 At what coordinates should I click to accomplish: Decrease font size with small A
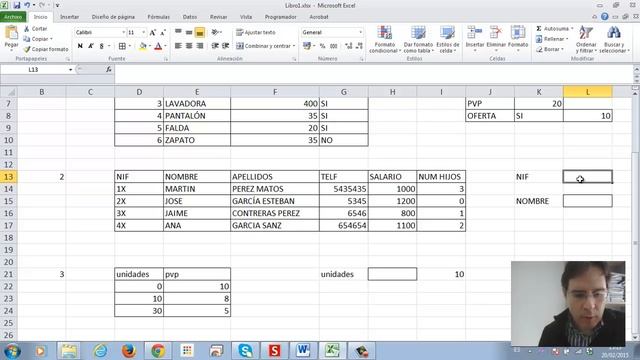tap(162, 32)
